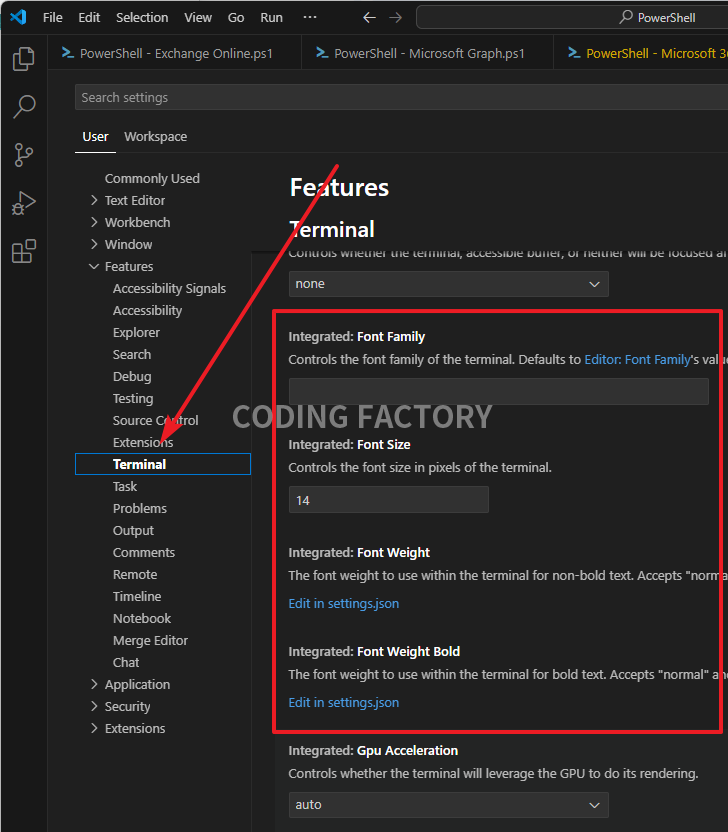Switch to PowerShell - Exchange Online.ps1 tab

[175, 53]
